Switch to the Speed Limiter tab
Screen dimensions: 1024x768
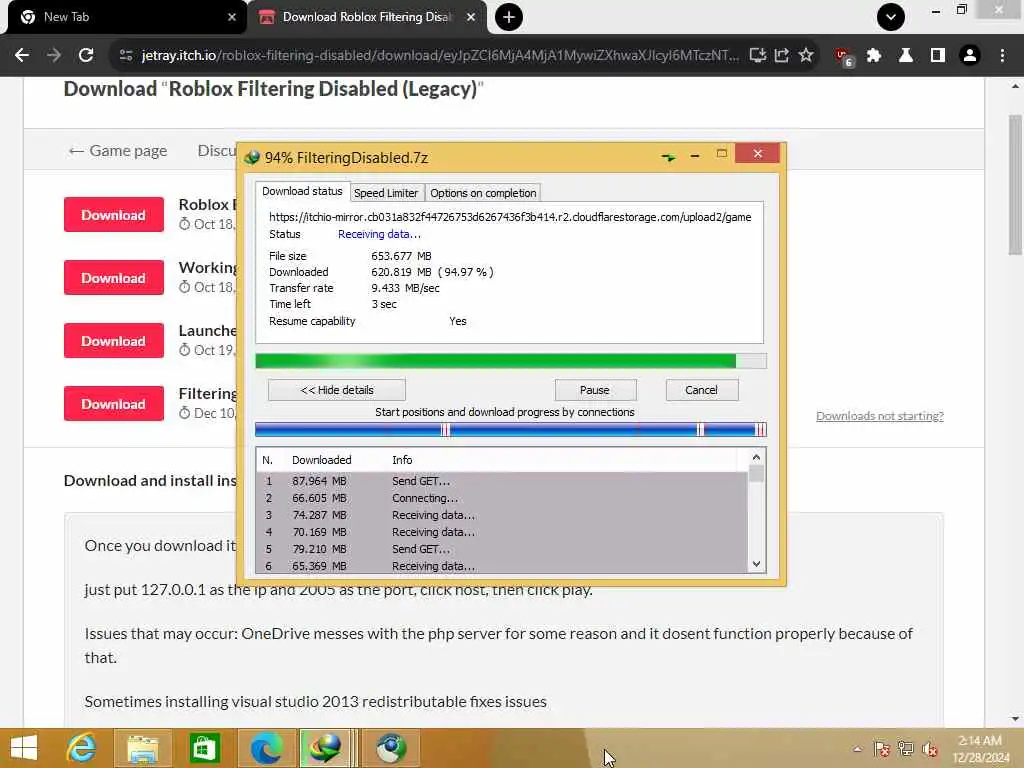click(x=385, y=193)
